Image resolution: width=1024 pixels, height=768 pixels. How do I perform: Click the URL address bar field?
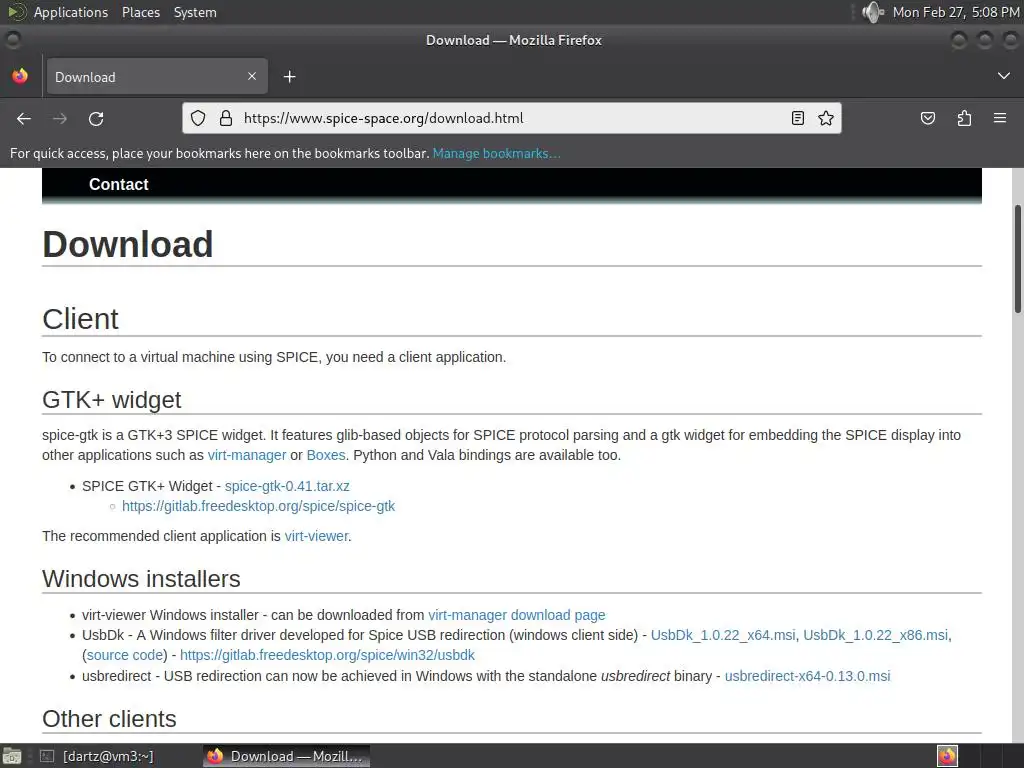pos(512,118)
